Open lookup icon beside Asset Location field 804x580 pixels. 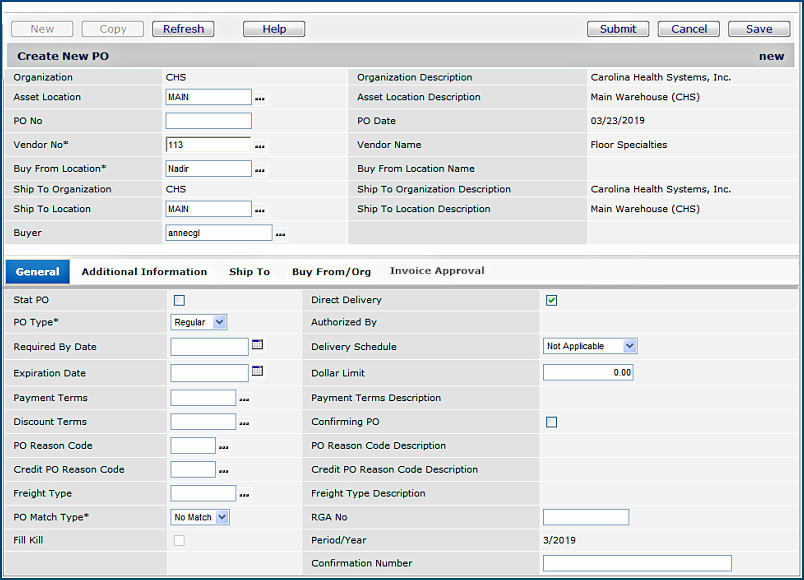[260, 98]
